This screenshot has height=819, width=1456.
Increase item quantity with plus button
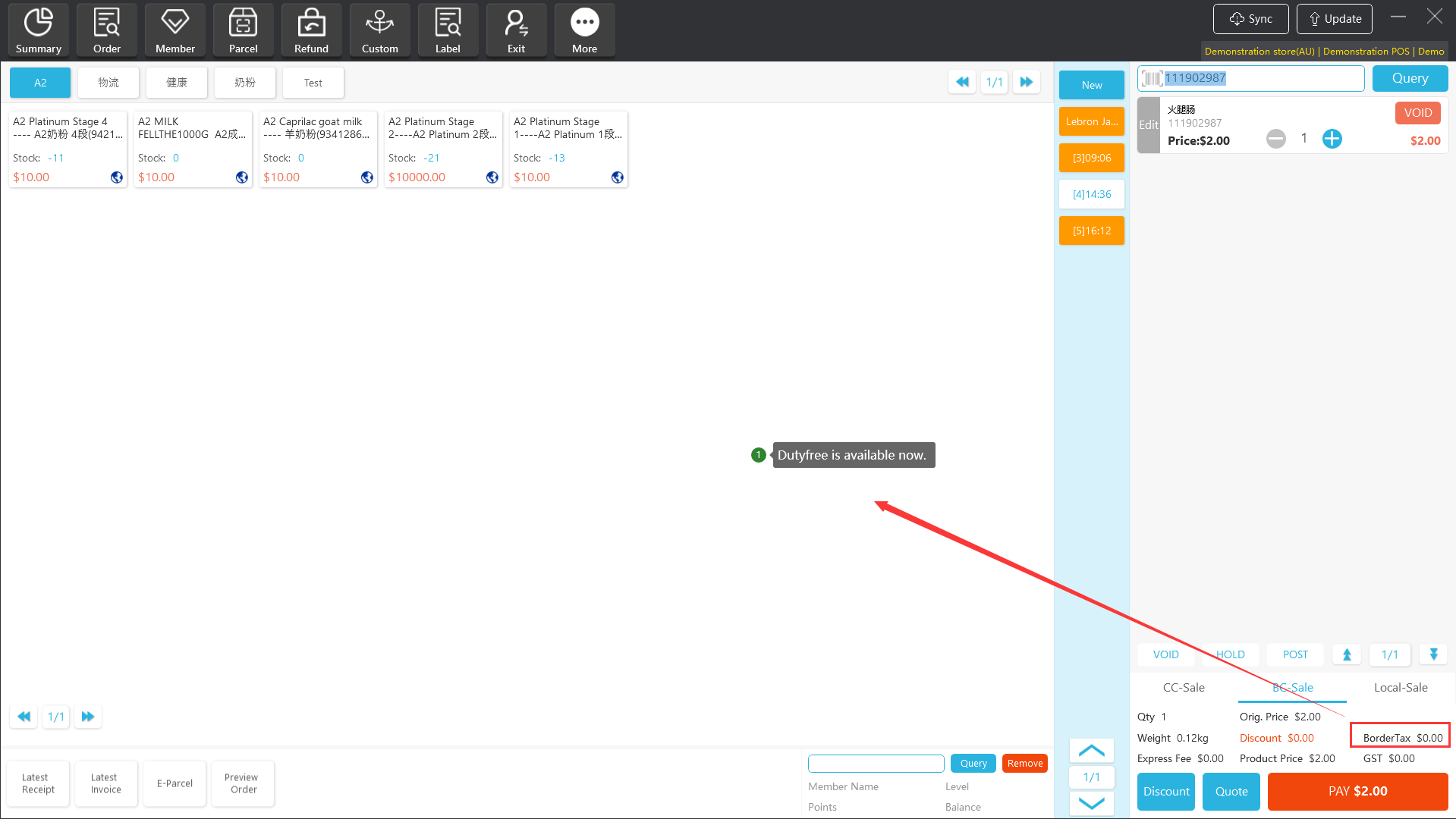(x=1332, y=139)
